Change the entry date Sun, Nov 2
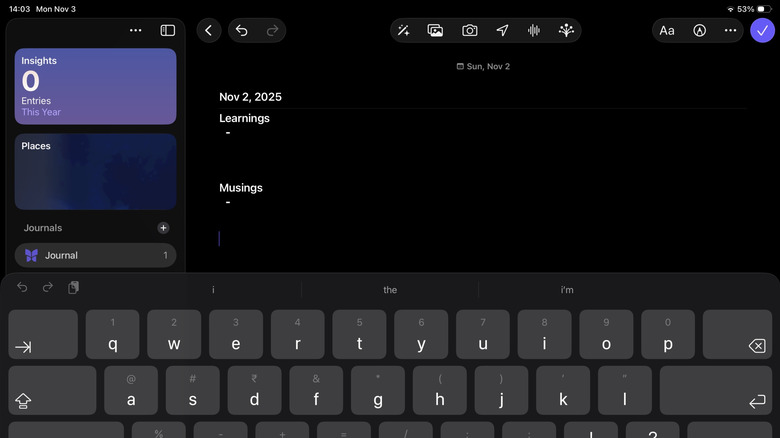Image resolution: width=780 pixels, height=438 pixels. coord(483,66)
